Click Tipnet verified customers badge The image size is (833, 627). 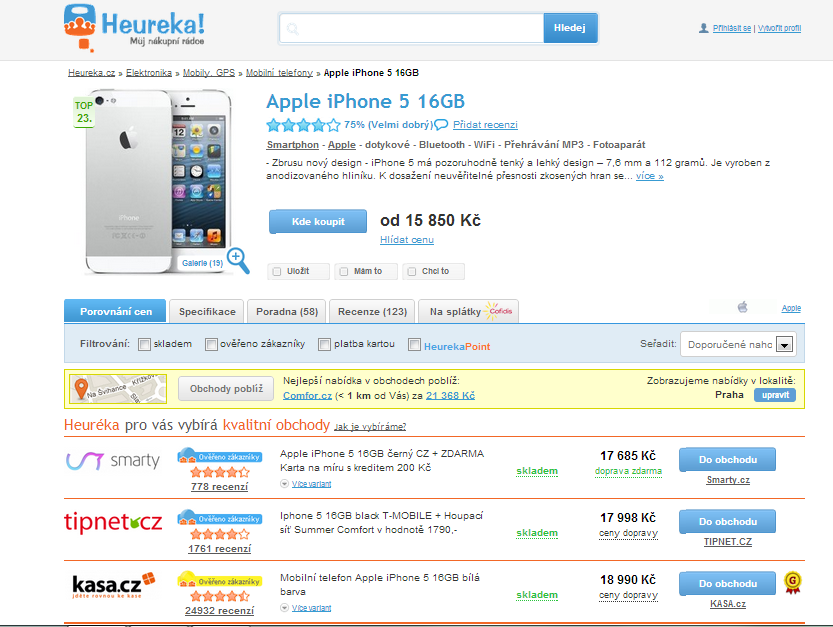(x=219, y=518)
